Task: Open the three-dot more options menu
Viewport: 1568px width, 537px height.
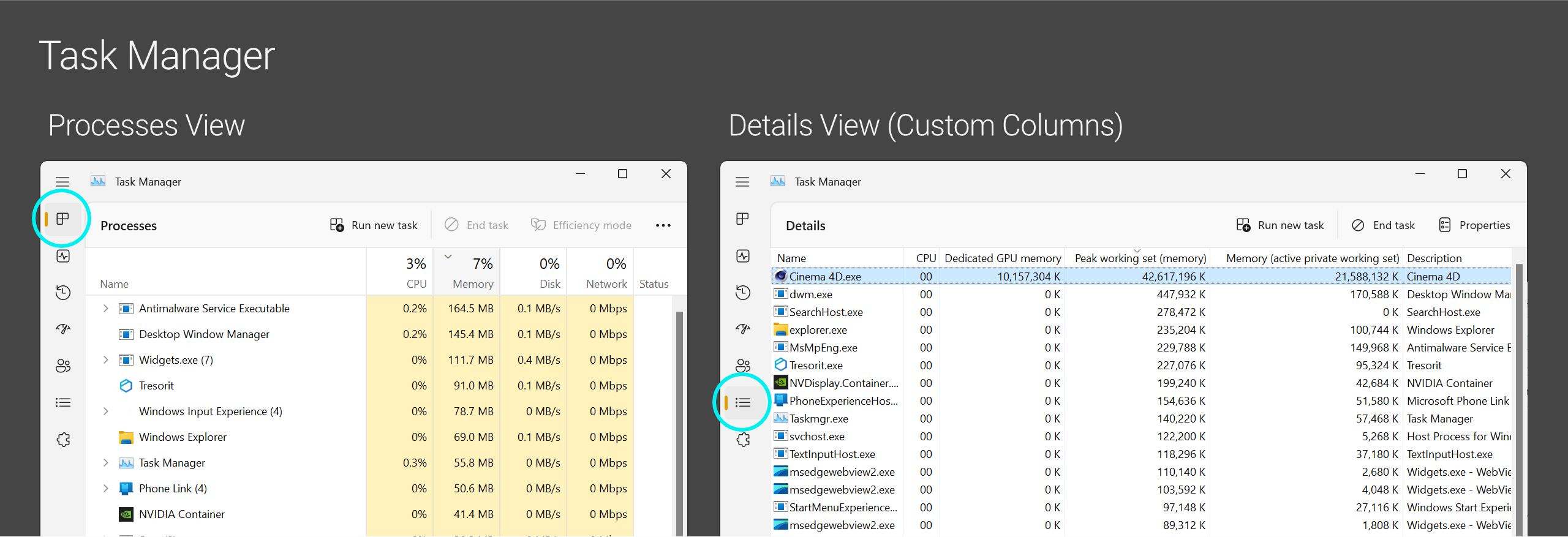Action: (663, 225)
